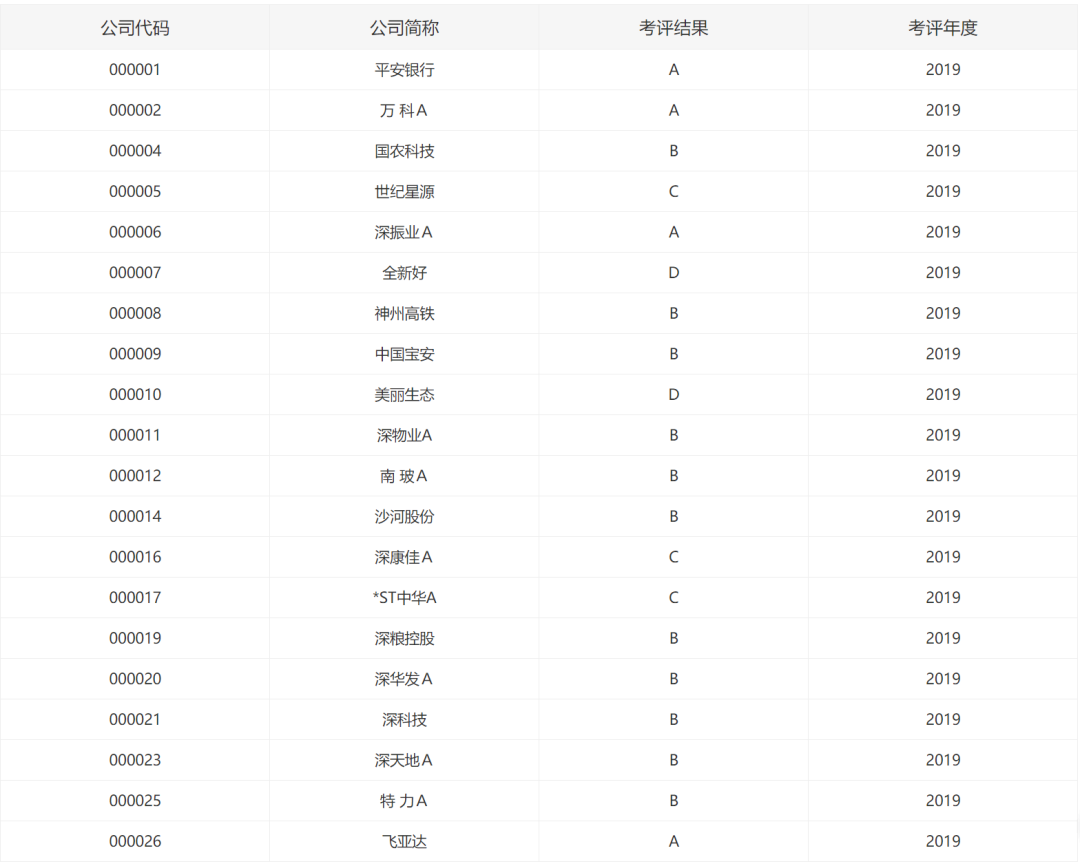Select company code 000007
This screenshot has width=1080, height=866.
point(135,273)
